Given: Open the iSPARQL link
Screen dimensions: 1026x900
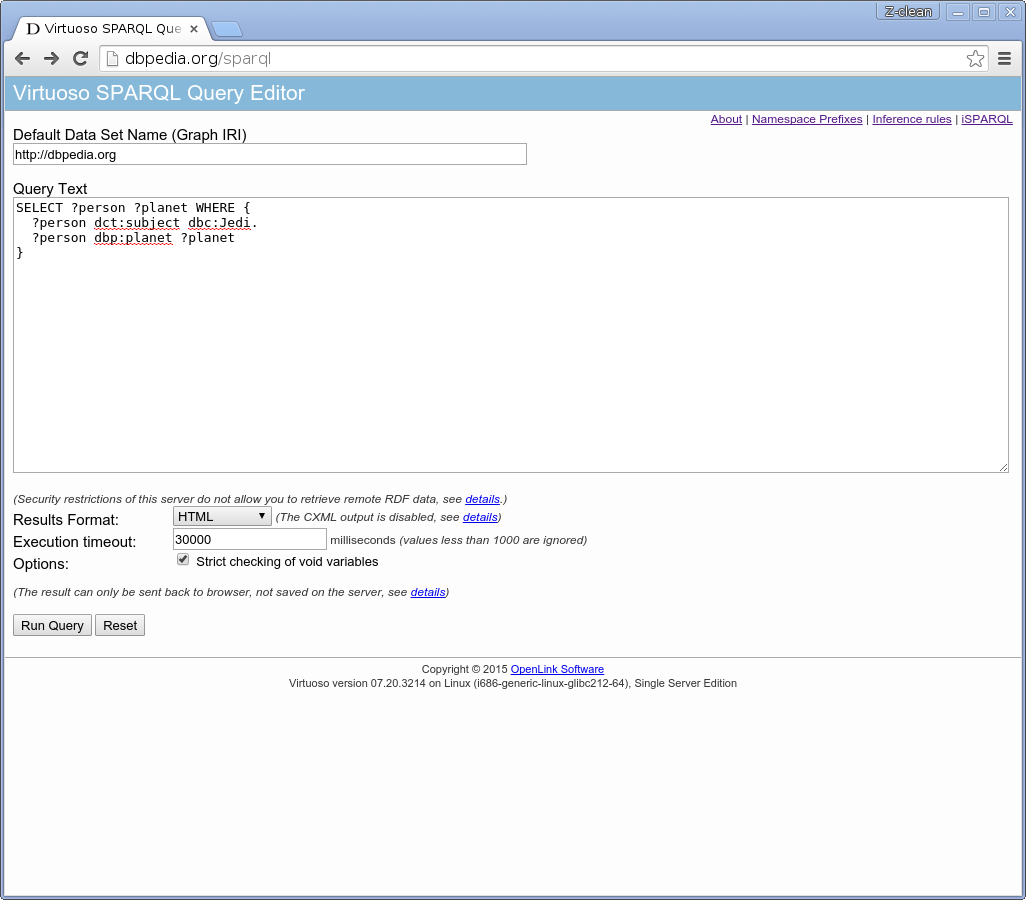Looking at the screenshot, I should [986, 119].
